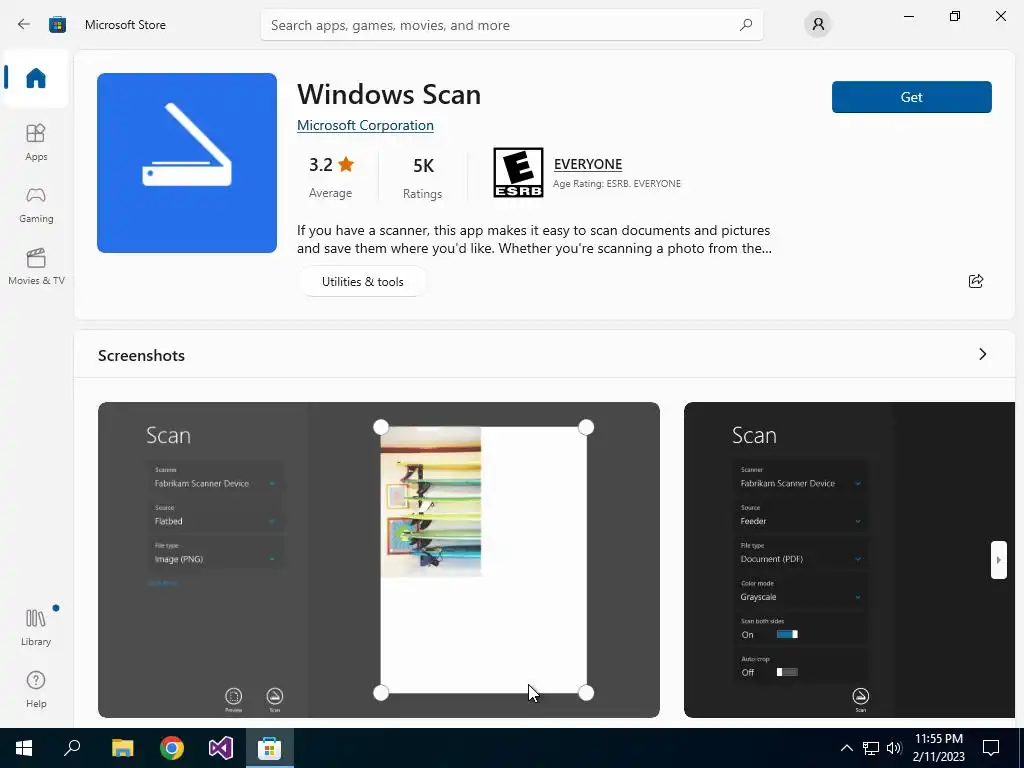Click the Windows Scan app logo

click(x=187, y=163)
